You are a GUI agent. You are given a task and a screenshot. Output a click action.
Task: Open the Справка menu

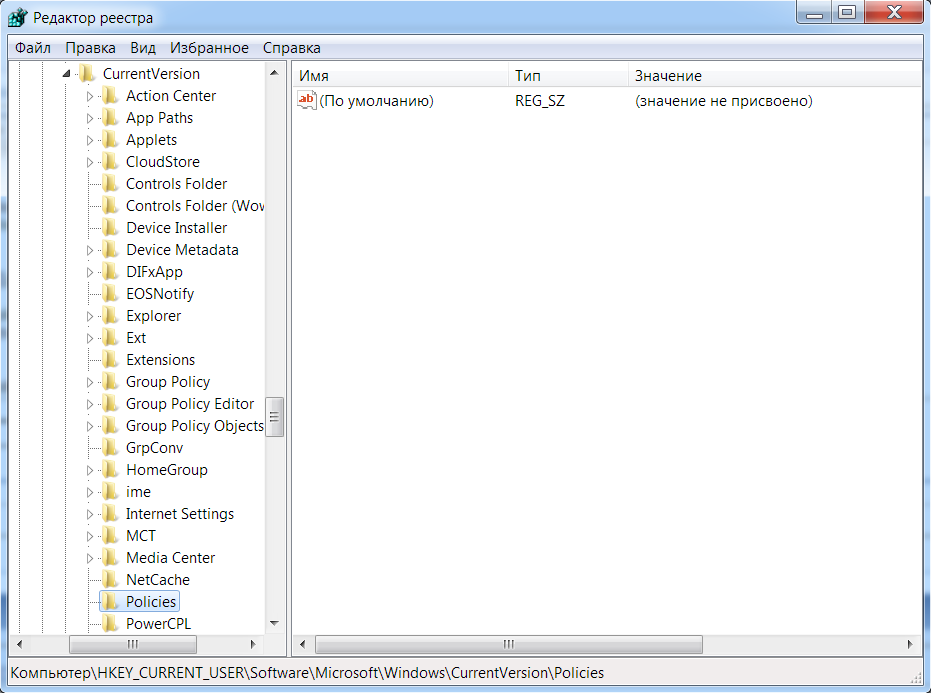[x=292, y=48]
